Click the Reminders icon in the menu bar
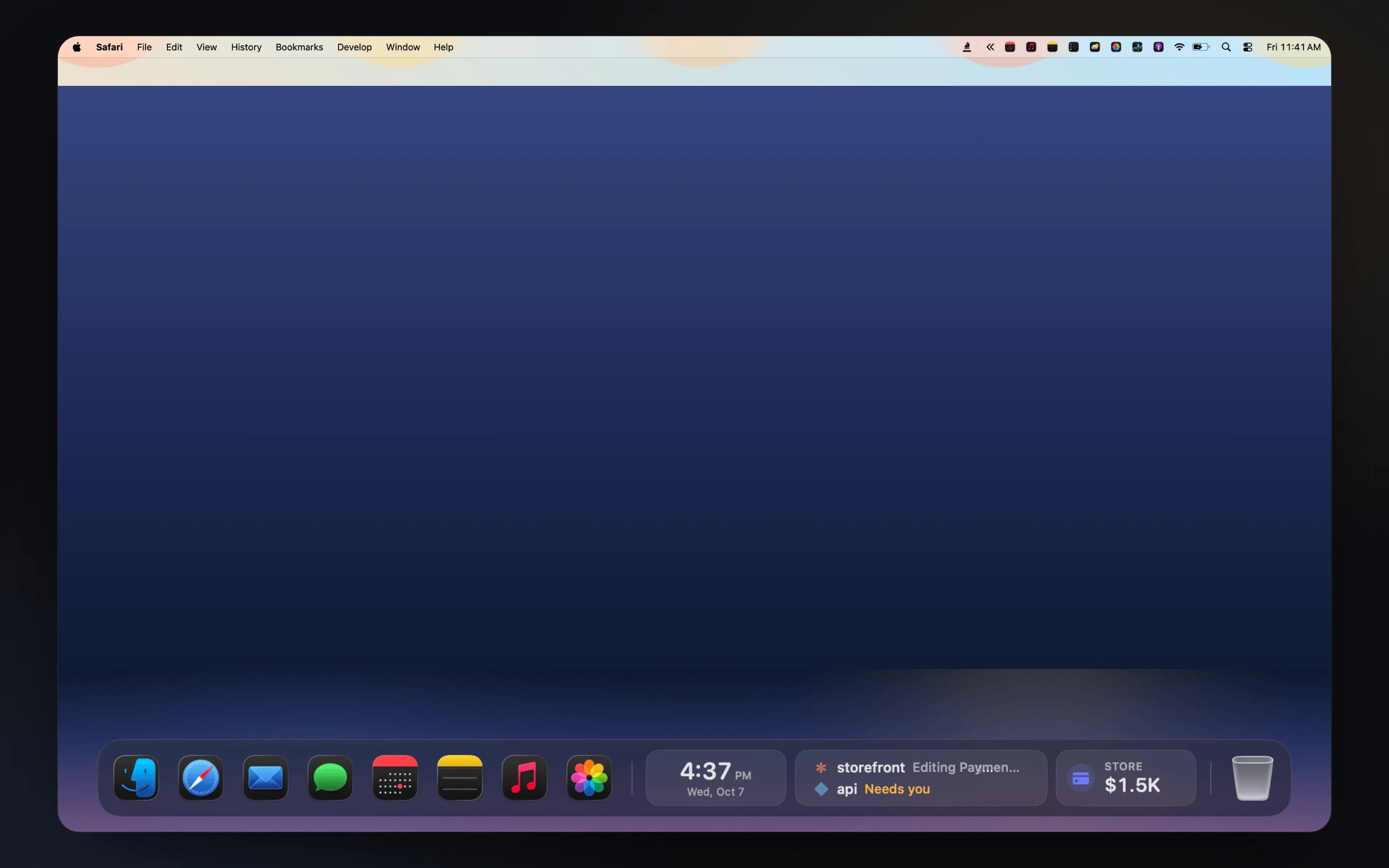1389x868 pixels. 1074,47
